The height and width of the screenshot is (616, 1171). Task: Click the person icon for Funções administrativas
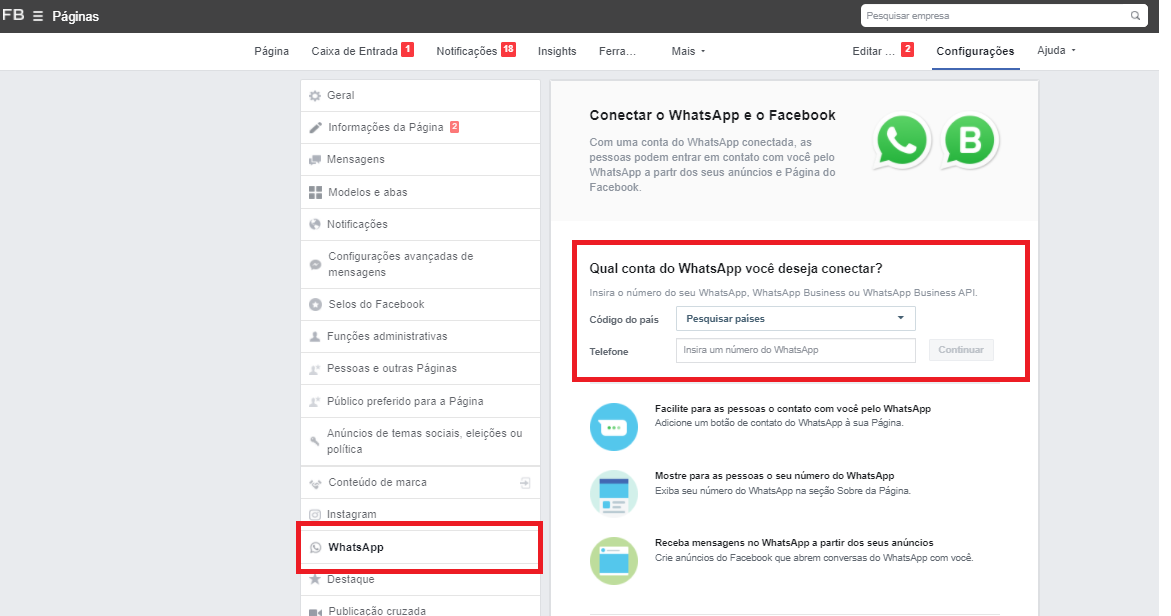click(x=315, y=337)
